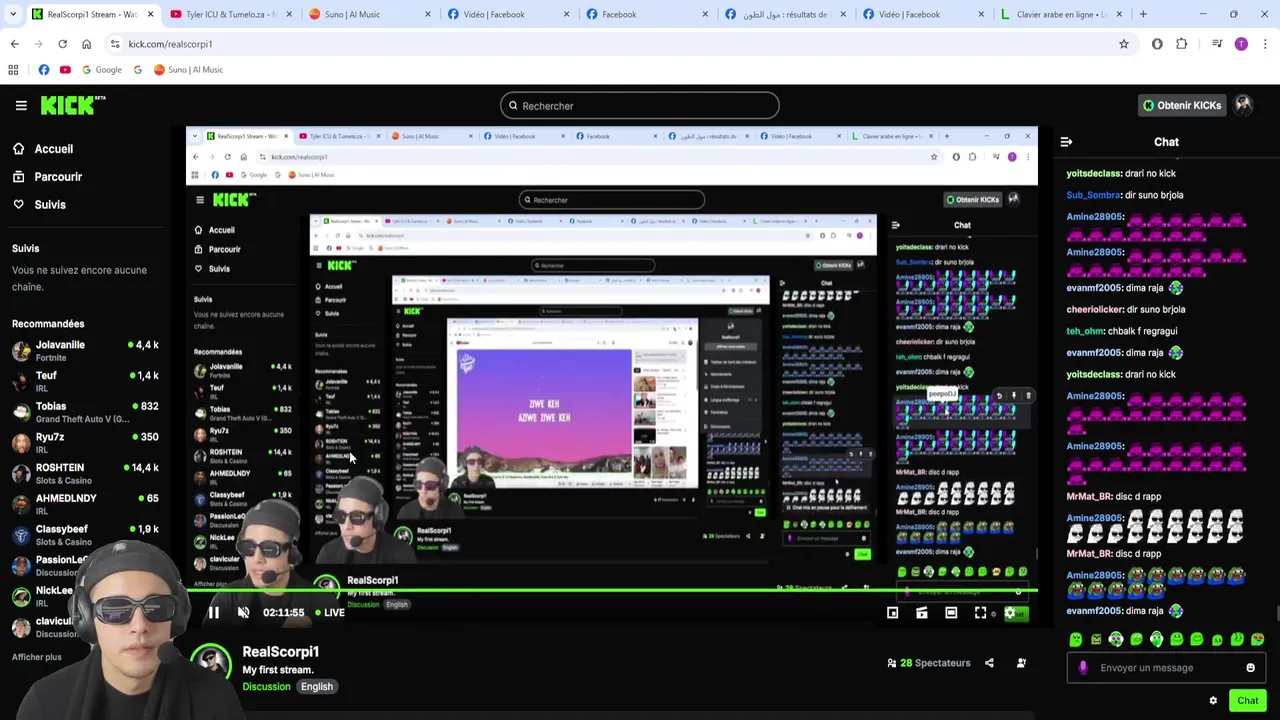Focus the Envoyer un message field
The width and height of the screenshot is (1280, 720).
1165,668
